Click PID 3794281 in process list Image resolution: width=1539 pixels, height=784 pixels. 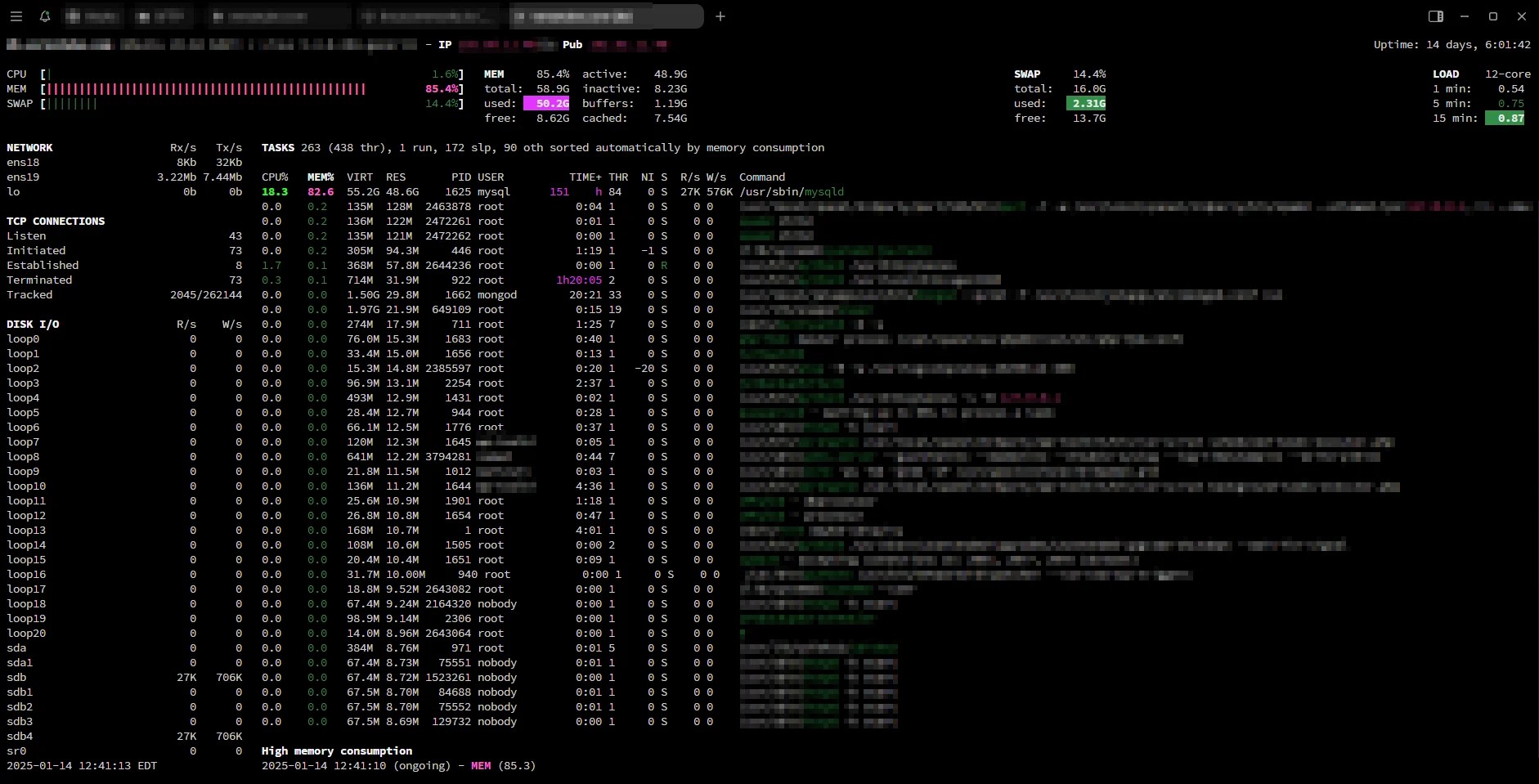(x=448, y=457)
